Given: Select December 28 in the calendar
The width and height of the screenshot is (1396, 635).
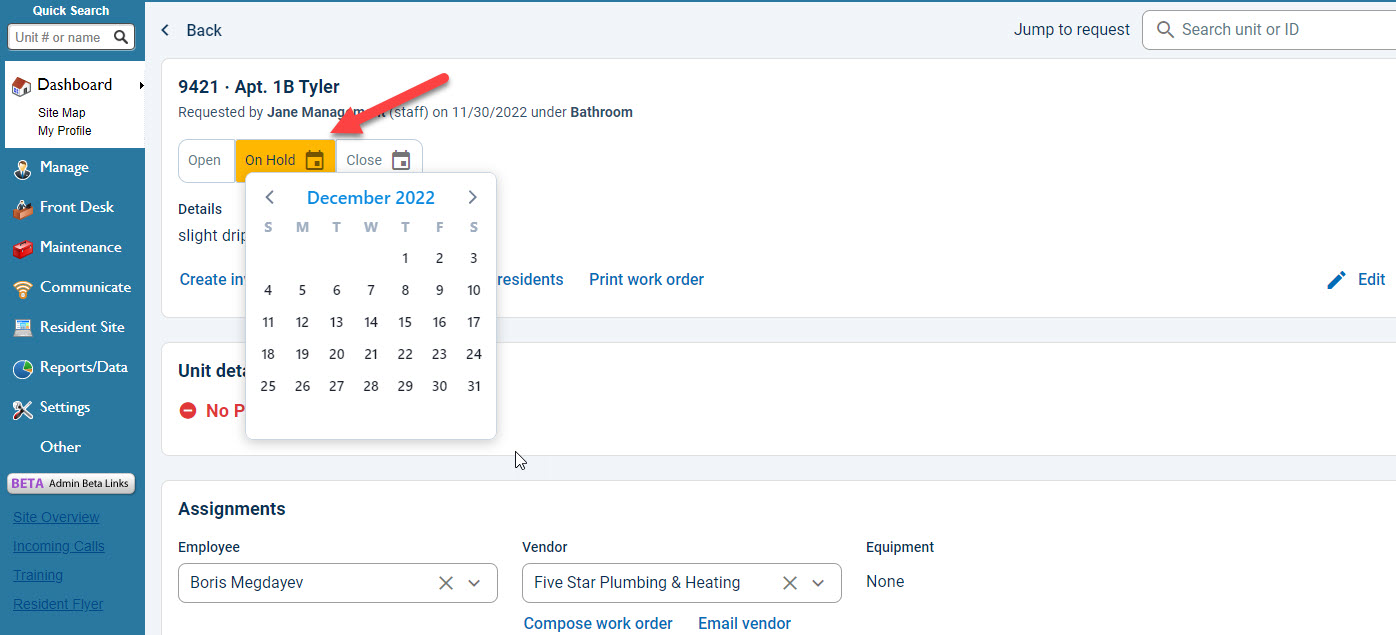Looking at the screenshot, I should click(x=371, y=386).
